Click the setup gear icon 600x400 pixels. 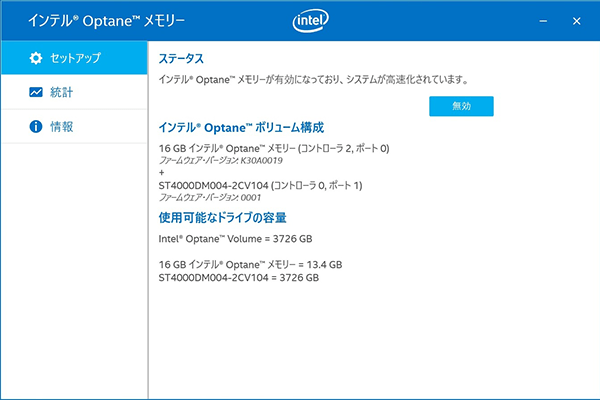[x=36, y=58]
